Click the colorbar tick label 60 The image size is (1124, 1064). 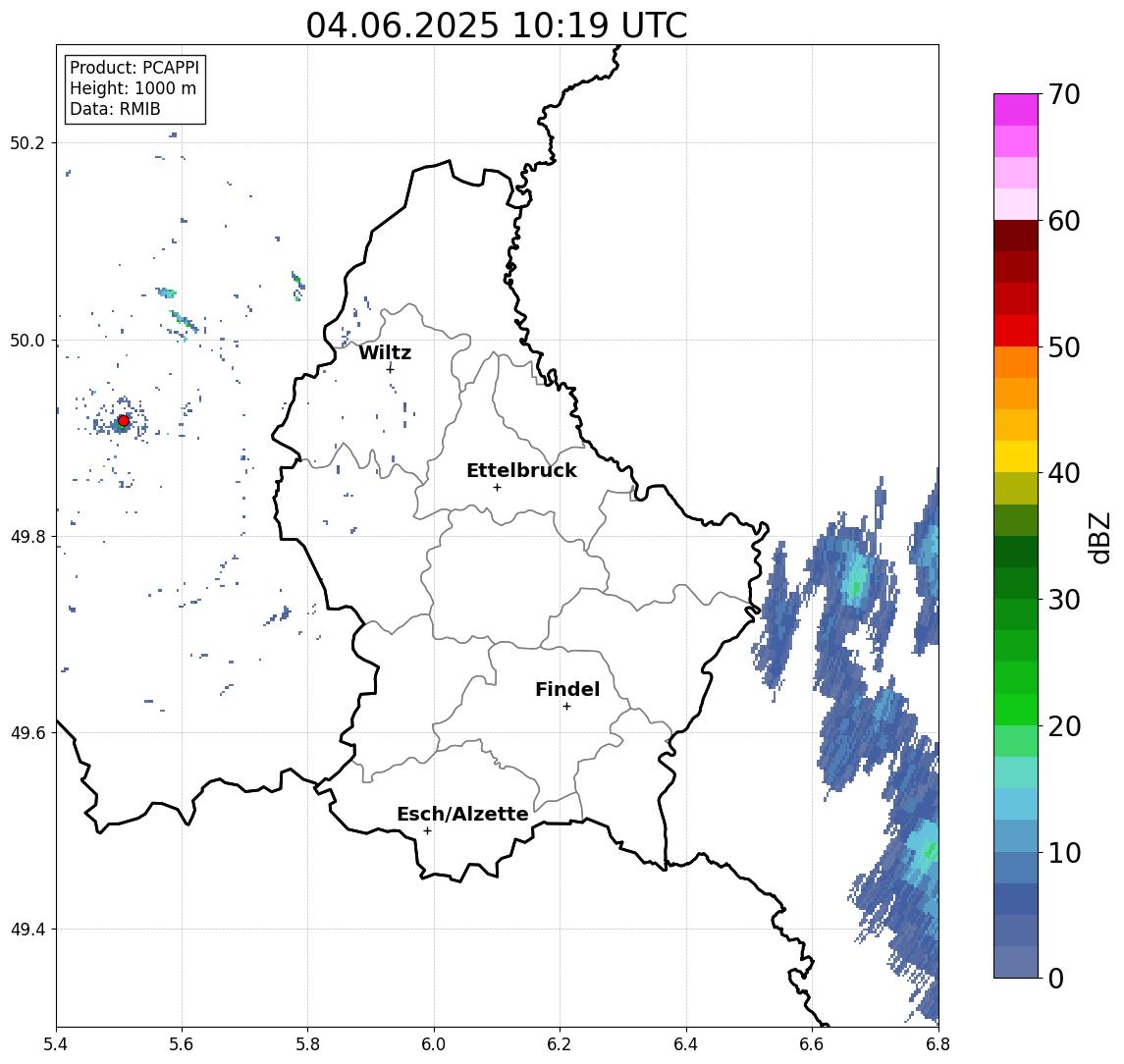tap(1064, 222)
